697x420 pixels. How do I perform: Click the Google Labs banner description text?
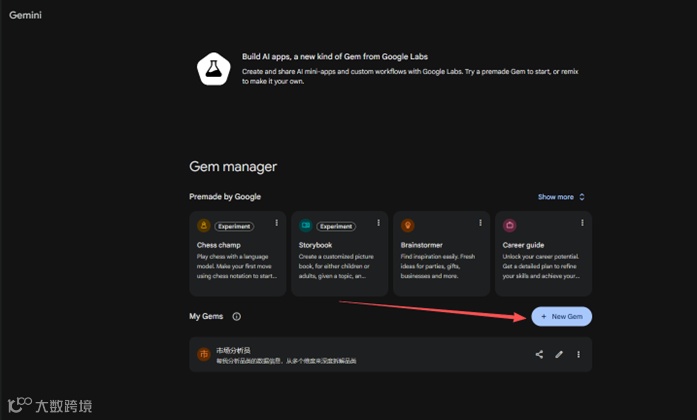pos(410,76)
